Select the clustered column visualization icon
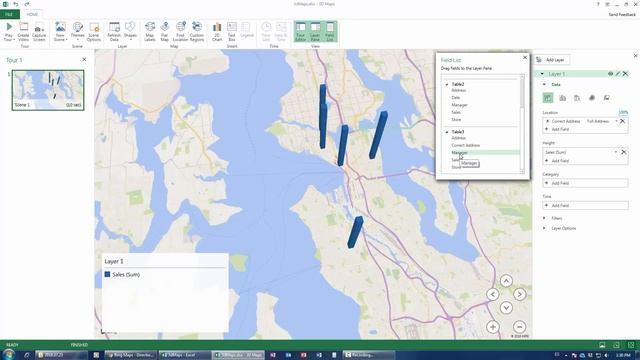640x360 pixels. 562,98
